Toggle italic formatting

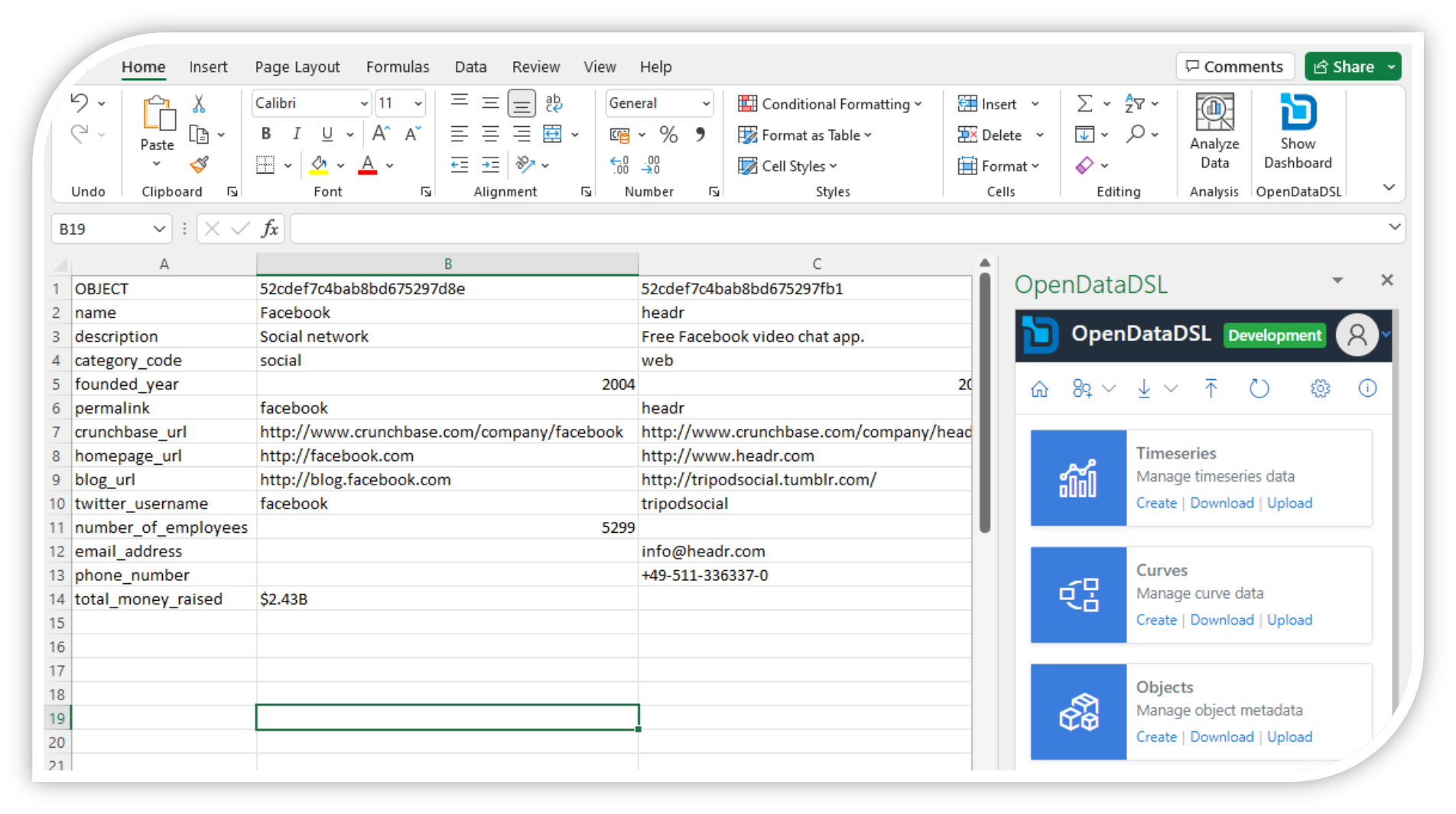point(296,134)
